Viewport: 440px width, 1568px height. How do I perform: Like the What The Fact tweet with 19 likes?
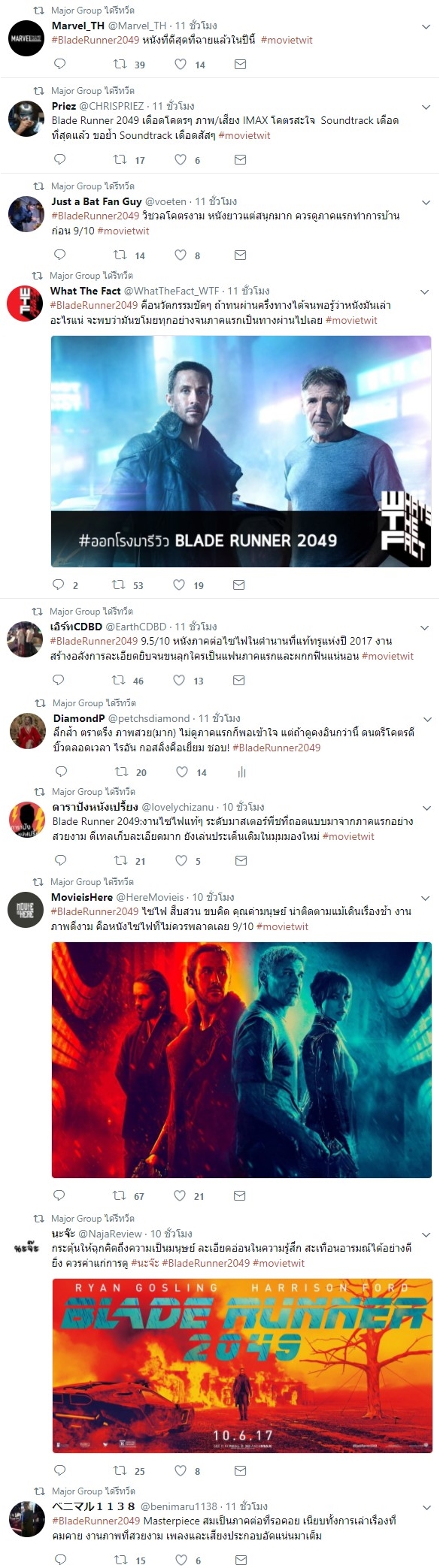tap(179, 585)
